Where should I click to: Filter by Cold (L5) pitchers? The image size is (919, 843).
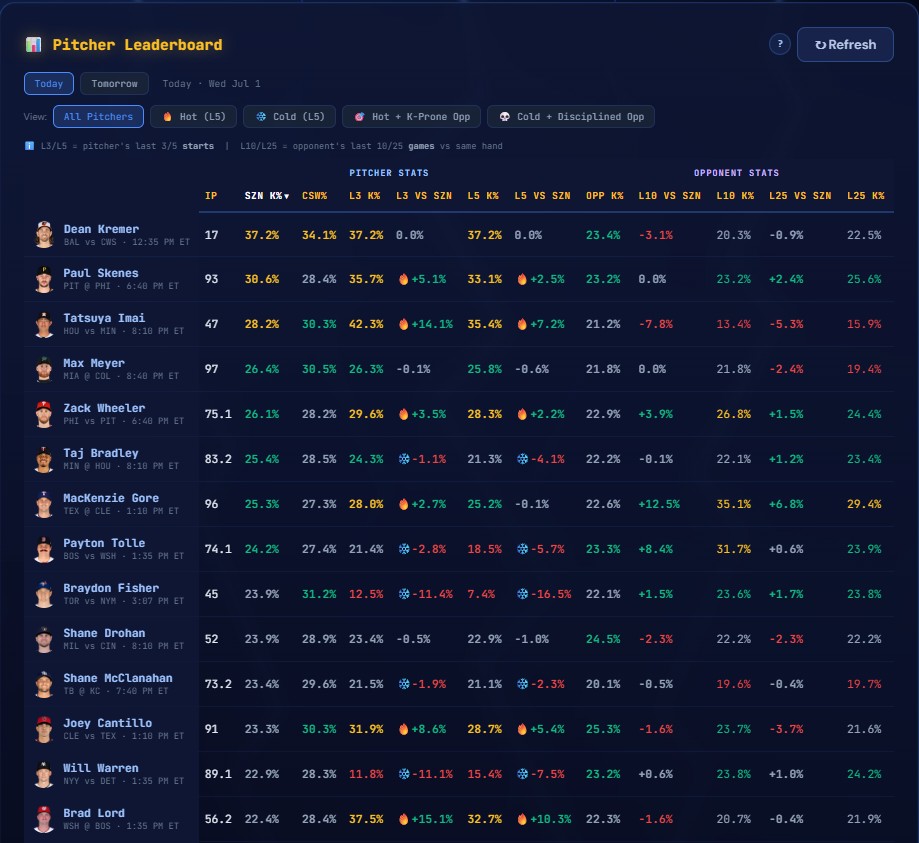[290, 117]
